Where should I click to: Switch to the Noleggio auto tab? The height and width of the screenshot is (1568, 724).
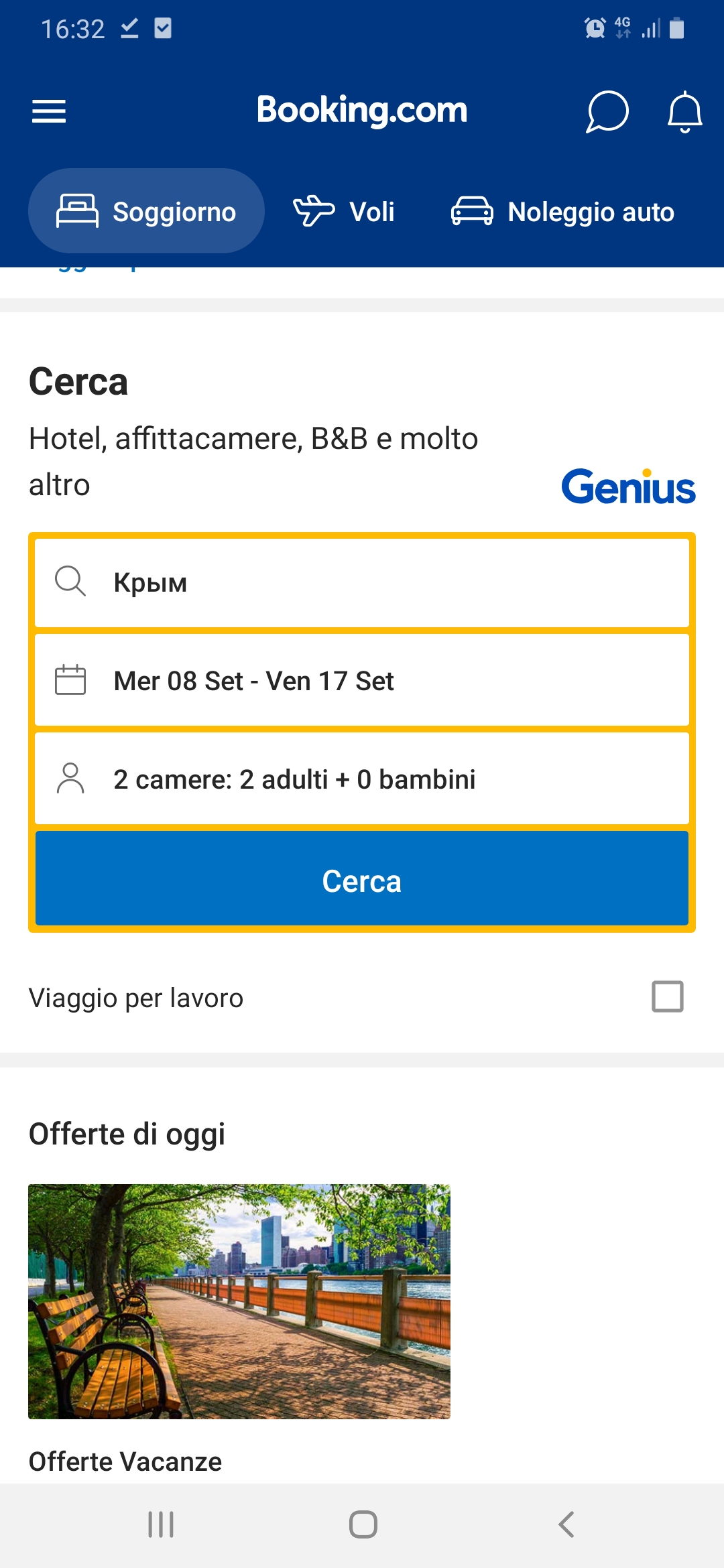[563, 211]
